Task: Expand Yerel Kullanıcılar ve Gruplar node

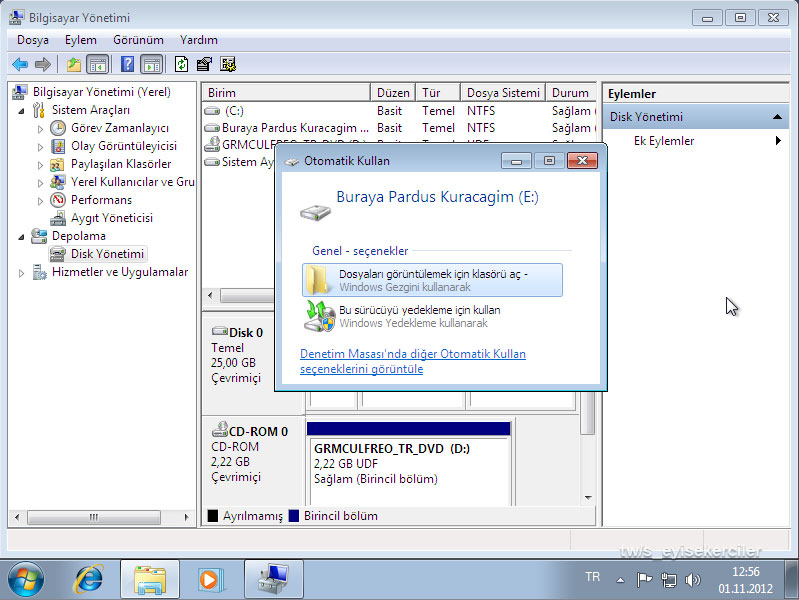Action: (x=40, y=183)
